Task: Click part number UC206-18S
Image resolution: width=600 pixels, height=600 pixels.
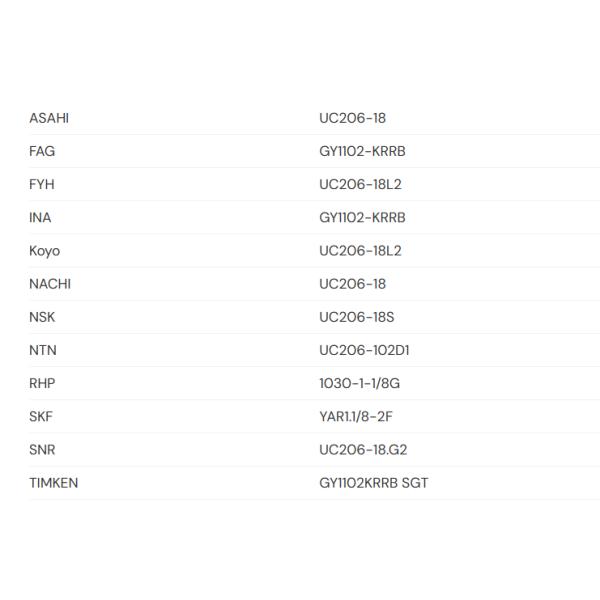Action: [x=357, y=317]
